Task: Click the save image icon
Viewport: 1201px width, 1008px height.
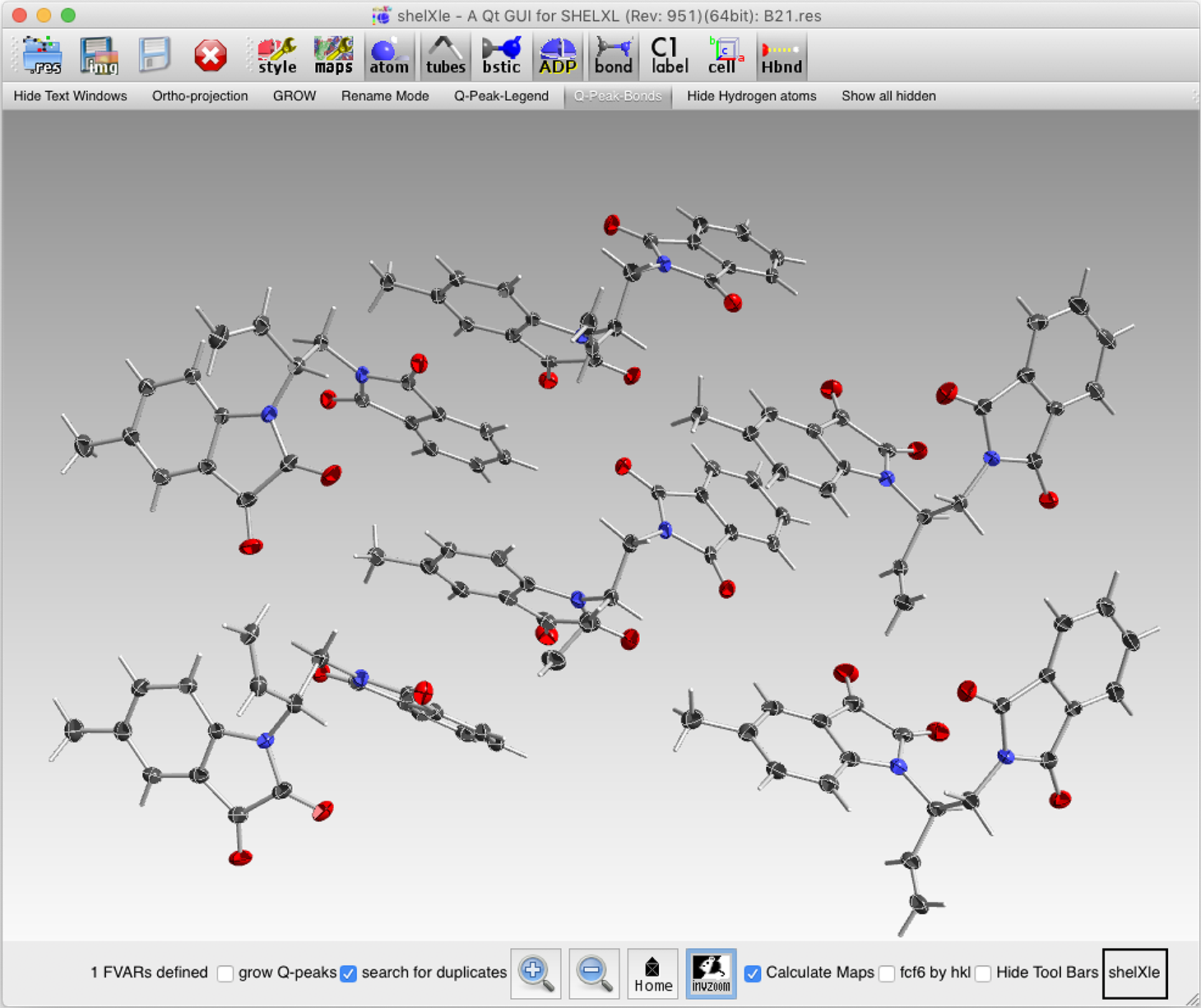Action: pos(99,55)
